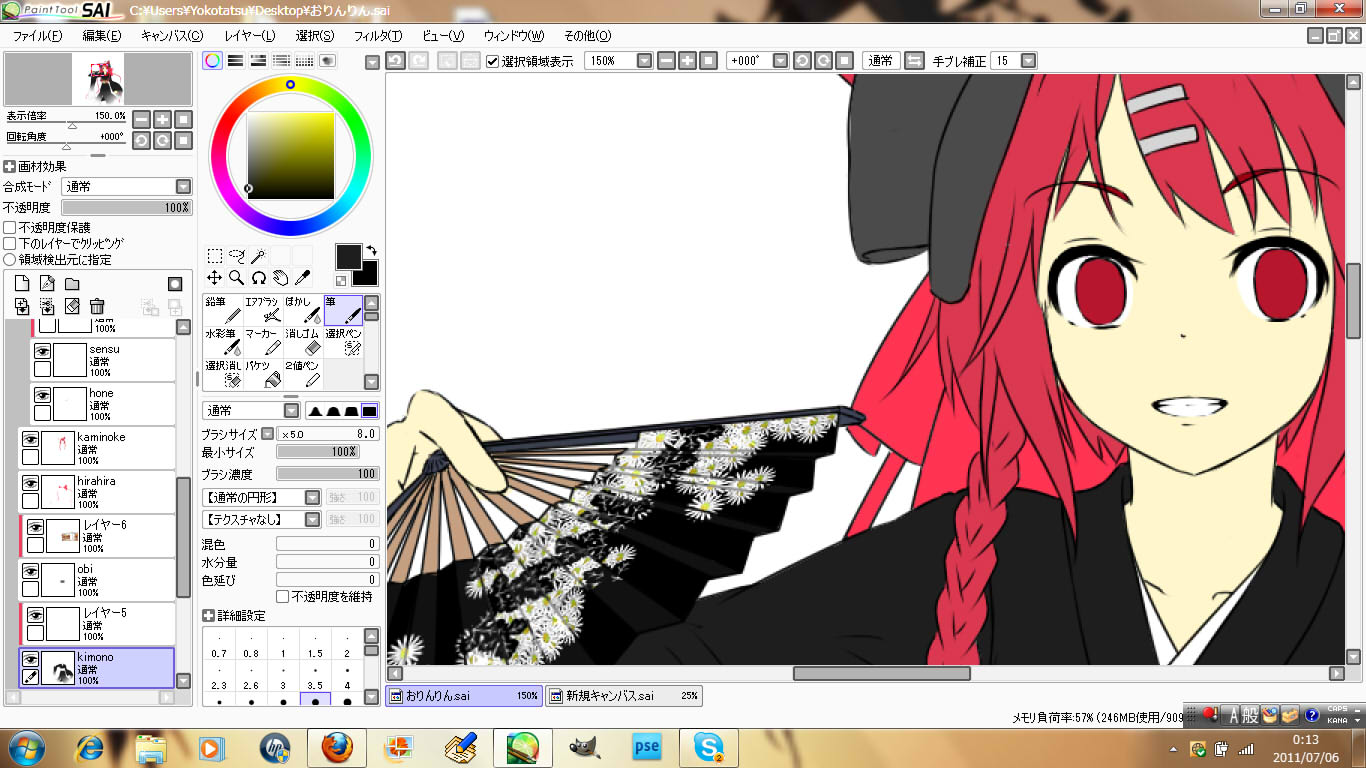Clear the layer with eraser-page icon
This screenshot has width=1366, height=769.
click(x=72, y=306)
